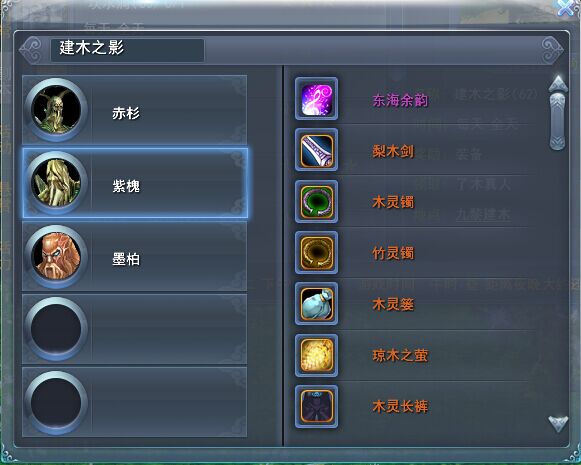This screenshot has width=581, height=465.
Task: Click the last empty boss slot
Action: tap(135, 402)
